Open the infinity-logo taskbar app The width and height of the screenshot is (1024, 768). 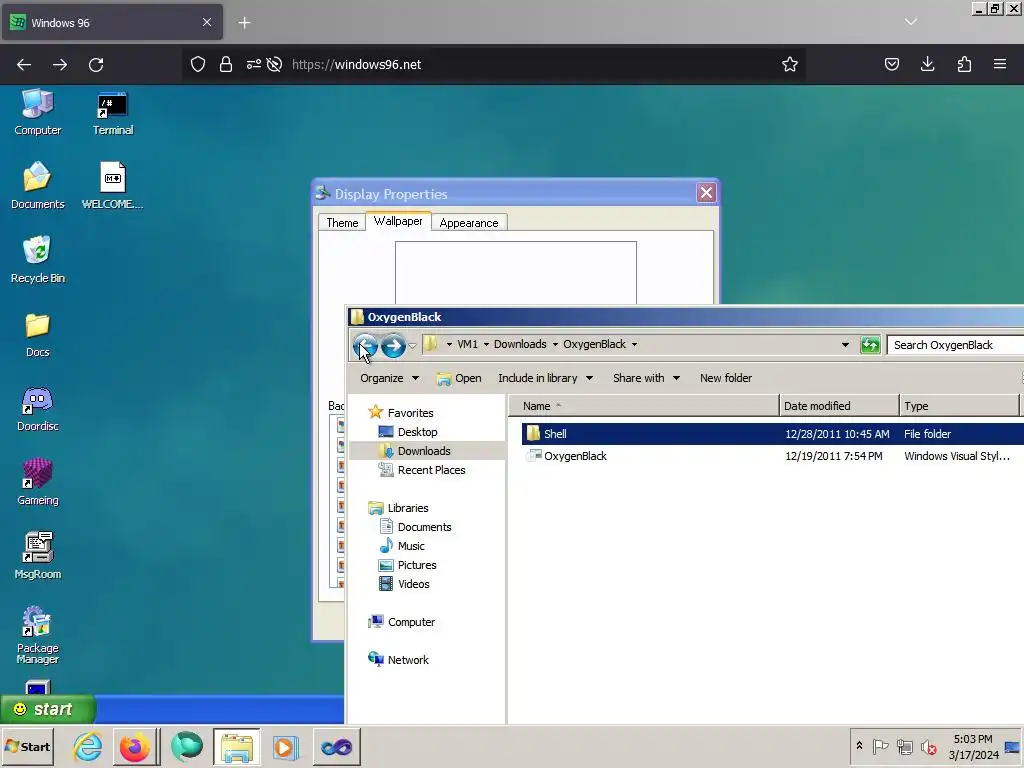336,746
